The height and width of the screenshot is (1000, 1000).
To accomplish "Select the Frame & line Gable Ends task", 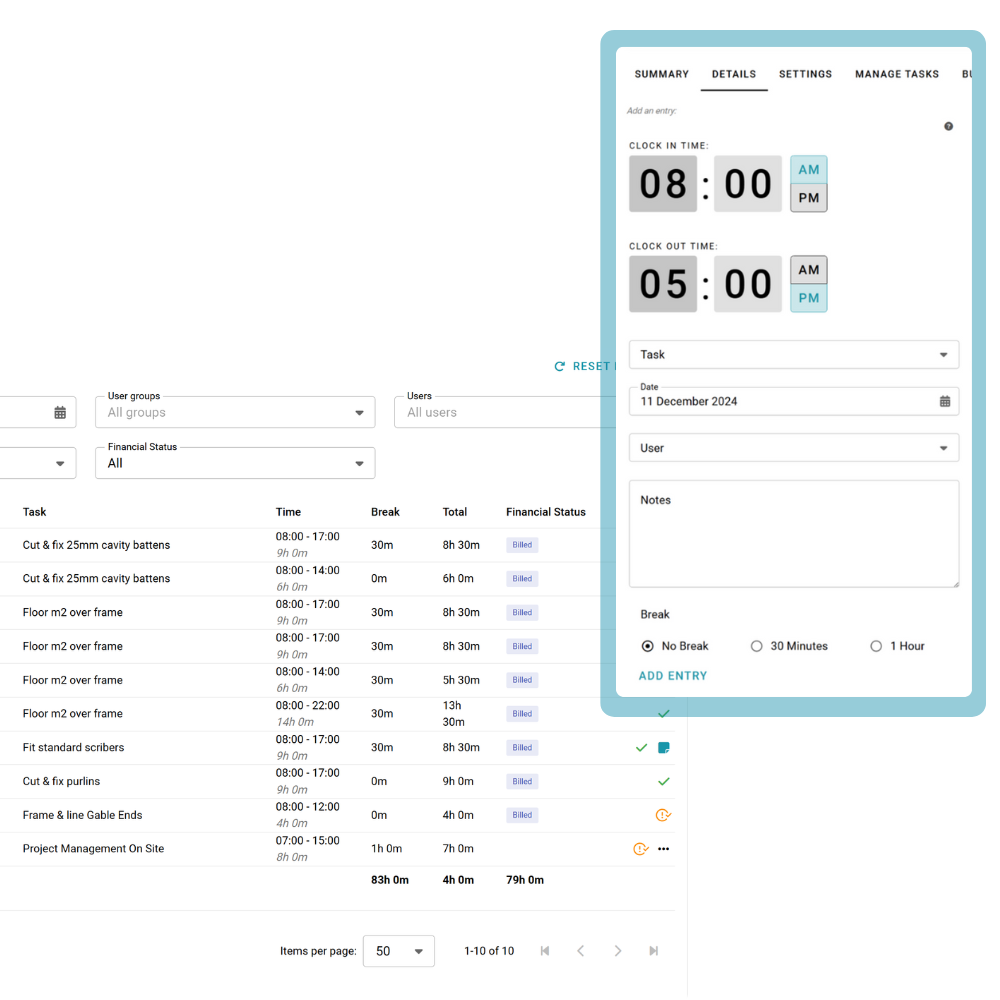I will coord(82,815).
